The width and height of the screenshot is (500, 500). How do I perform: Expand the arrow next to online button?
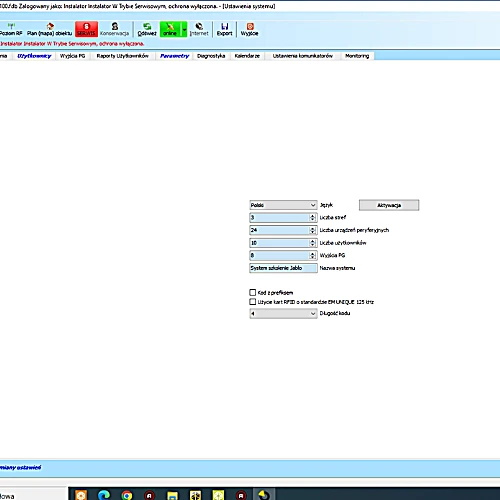point(184,29)
